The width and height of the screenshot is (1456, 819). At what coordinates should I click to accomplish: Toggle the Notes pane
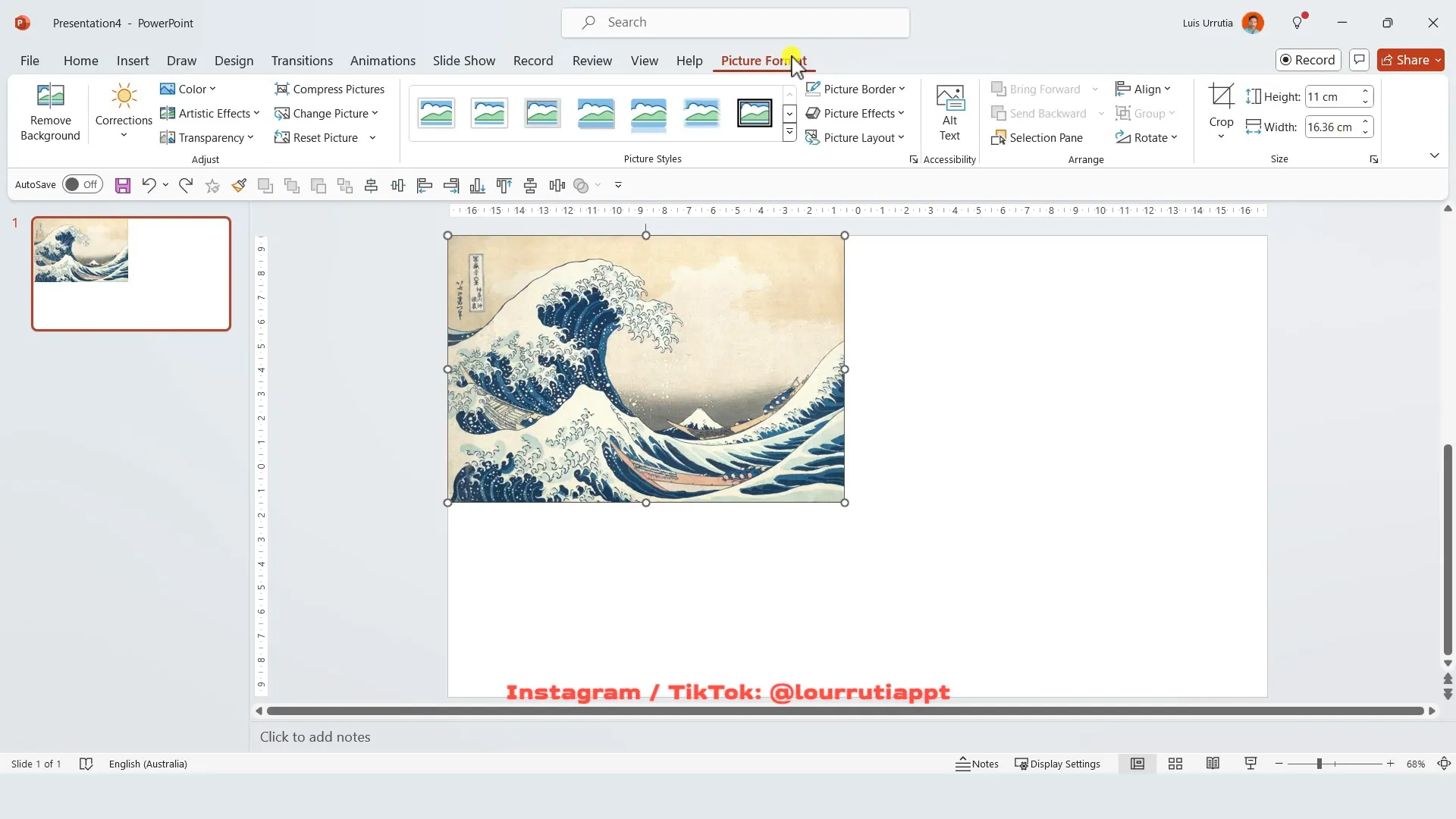pyautogui.click(x=977, y=764)
